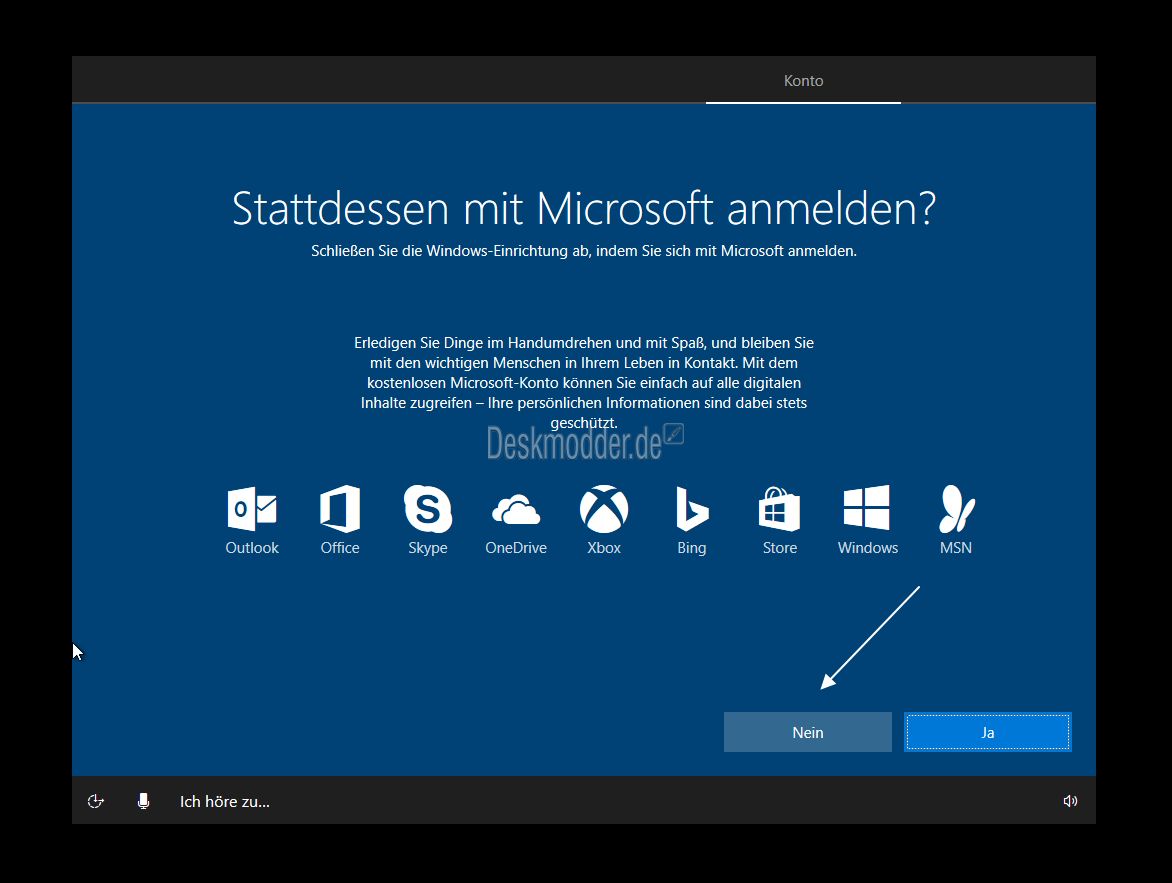
Task: Click the volume speaker icon
Action: 1070,801
